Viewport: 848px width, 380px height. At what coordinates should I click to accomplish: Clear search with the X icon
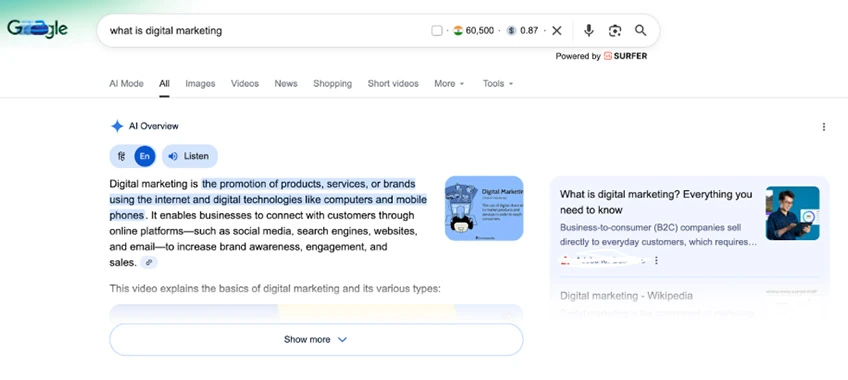[x=556, y=30]
